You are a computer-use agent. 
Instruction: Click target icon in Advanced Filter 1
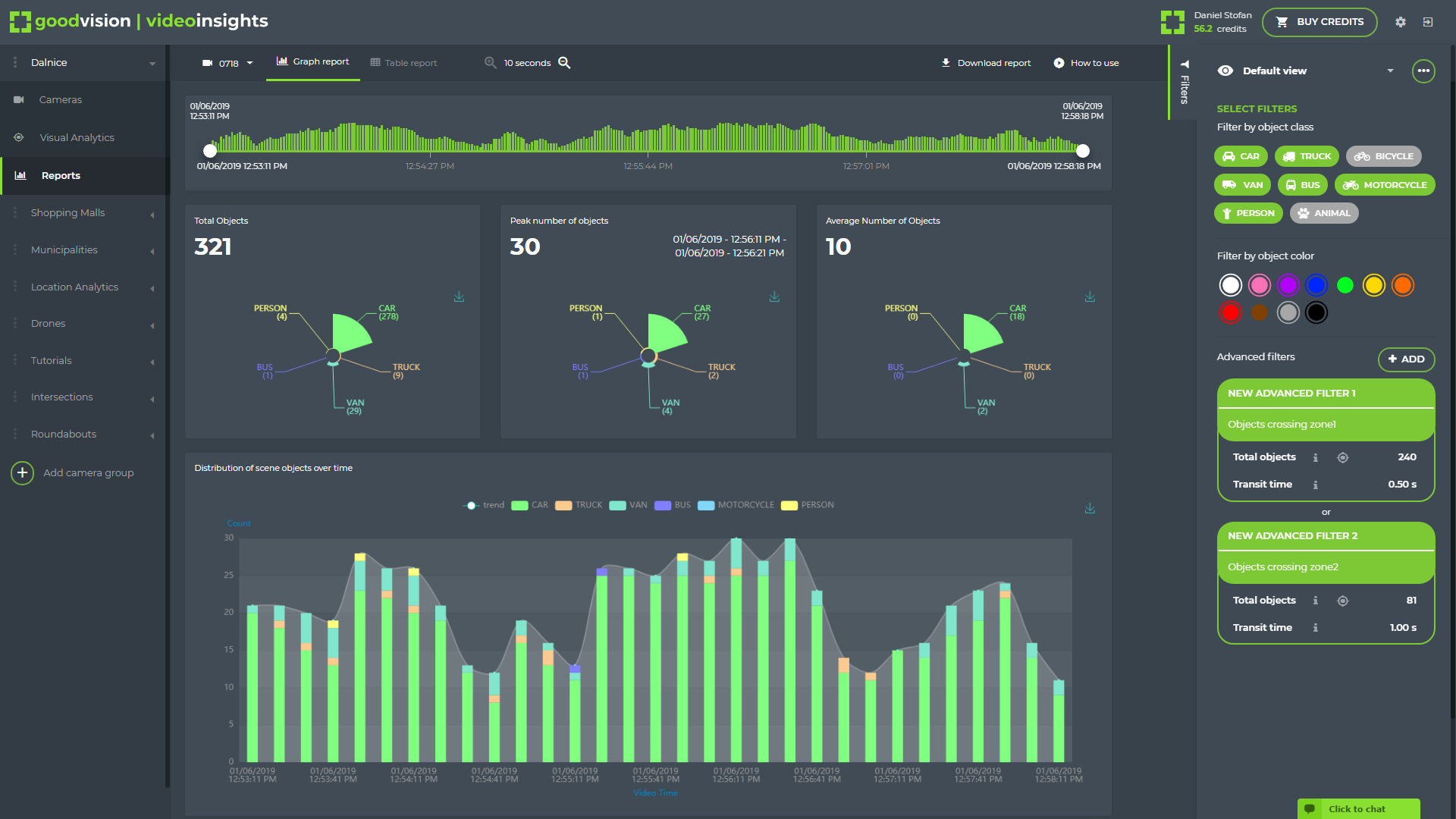click(1342, 457)
